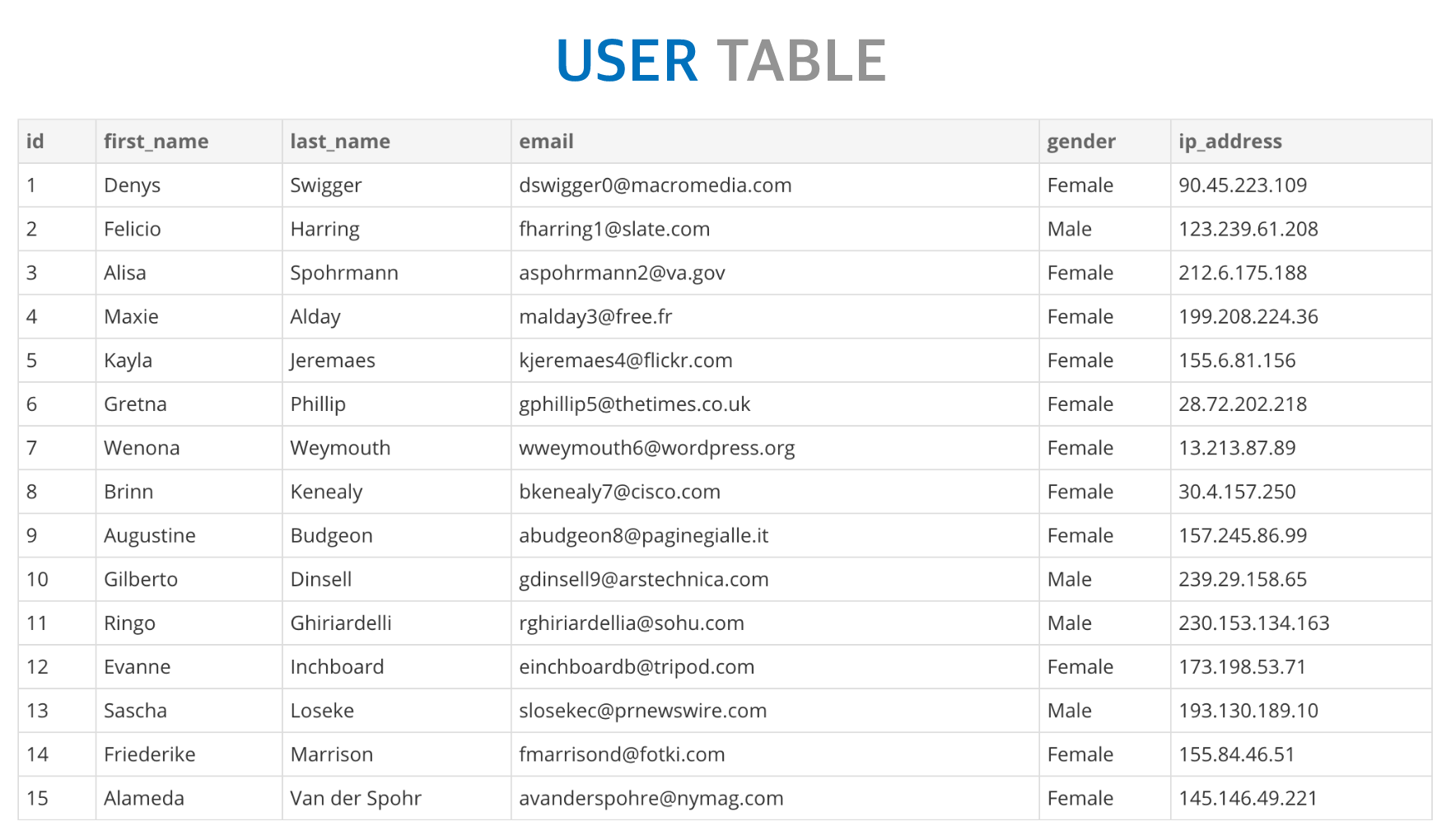Screen dimensions: 1451x840
Task: Select the first name "Alisa"
Action: [125, 273]
